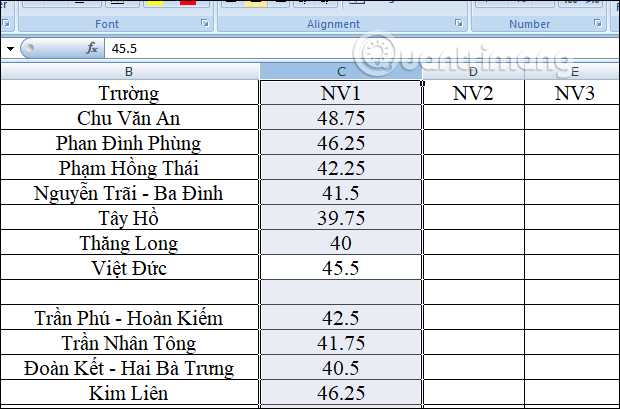620x409 pixels.
Task: Click the NV3 header cell
Action: pyautogui.click(x=572, y=93)
